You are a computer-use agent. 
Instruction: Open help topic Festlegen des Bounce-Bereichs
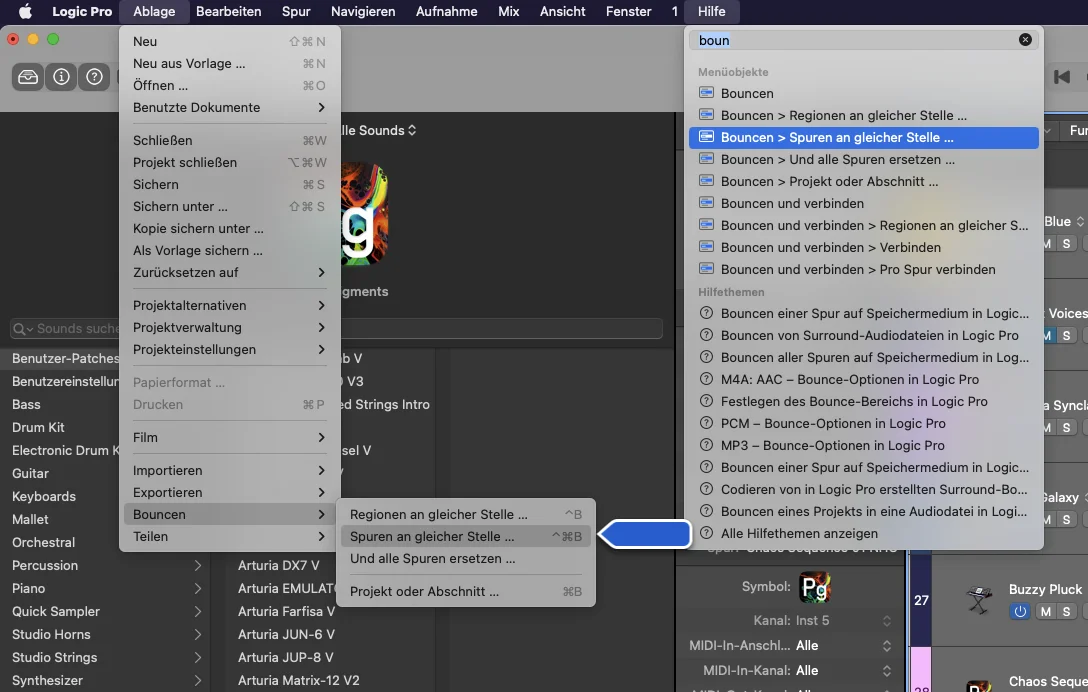864,401
